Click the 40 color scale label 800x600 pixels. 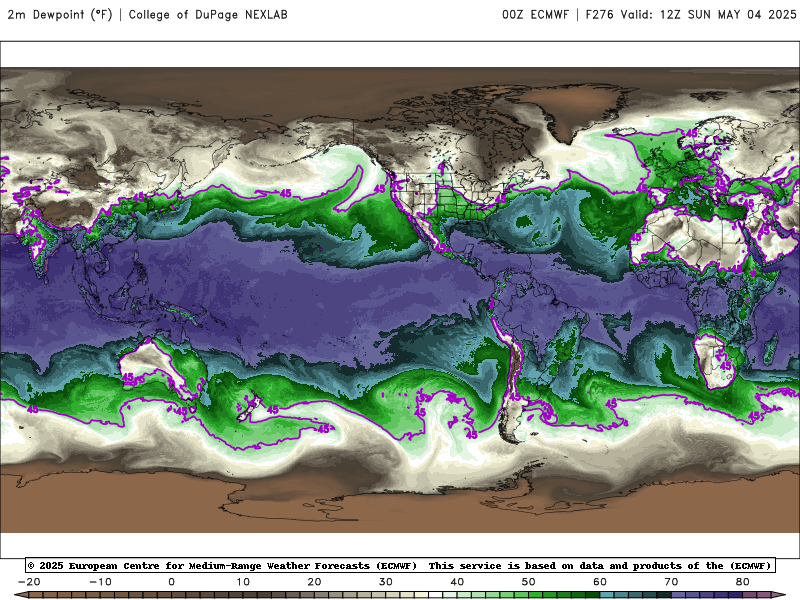(x=457, y=582)
